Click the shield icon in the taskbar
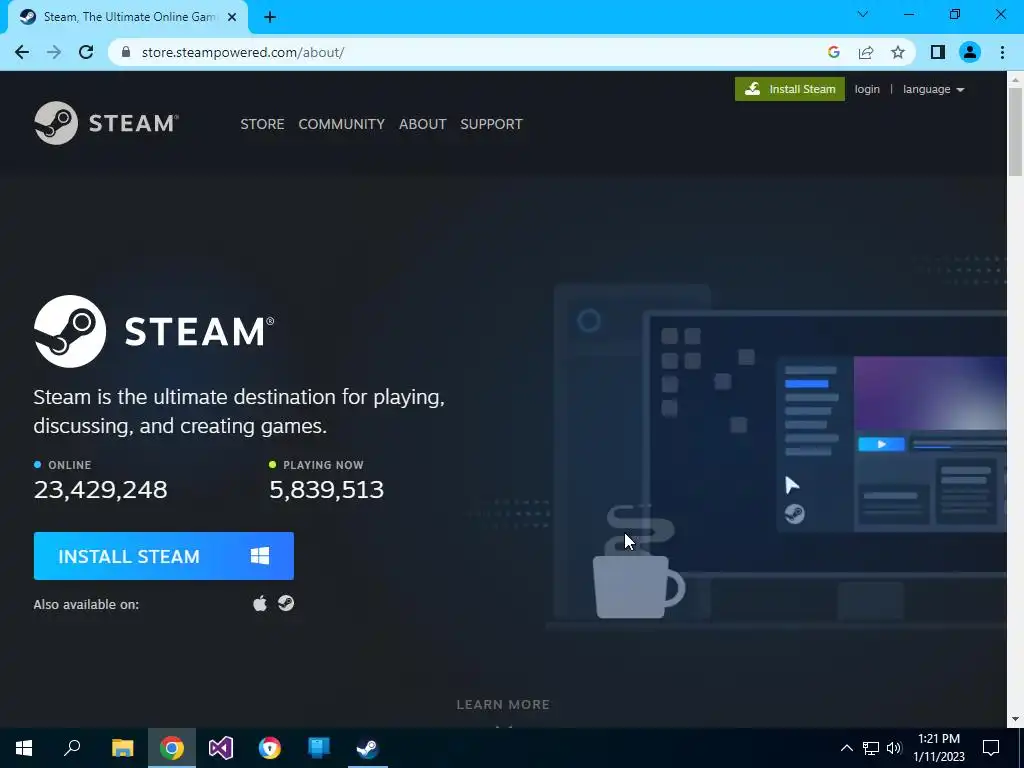 pyautogui.click(x=270, y=748)
